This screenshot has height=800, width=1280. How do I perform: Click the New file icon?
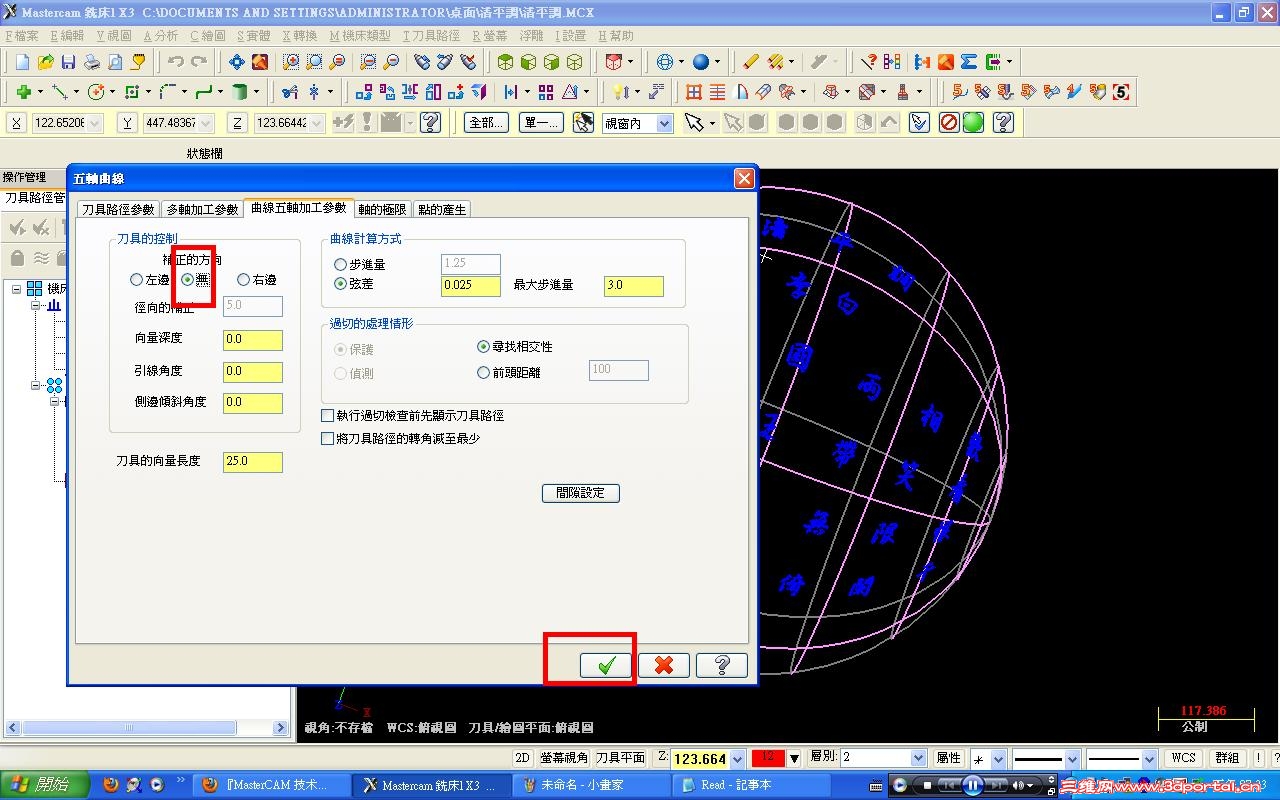pyautogui.click(x=23, y=62)
